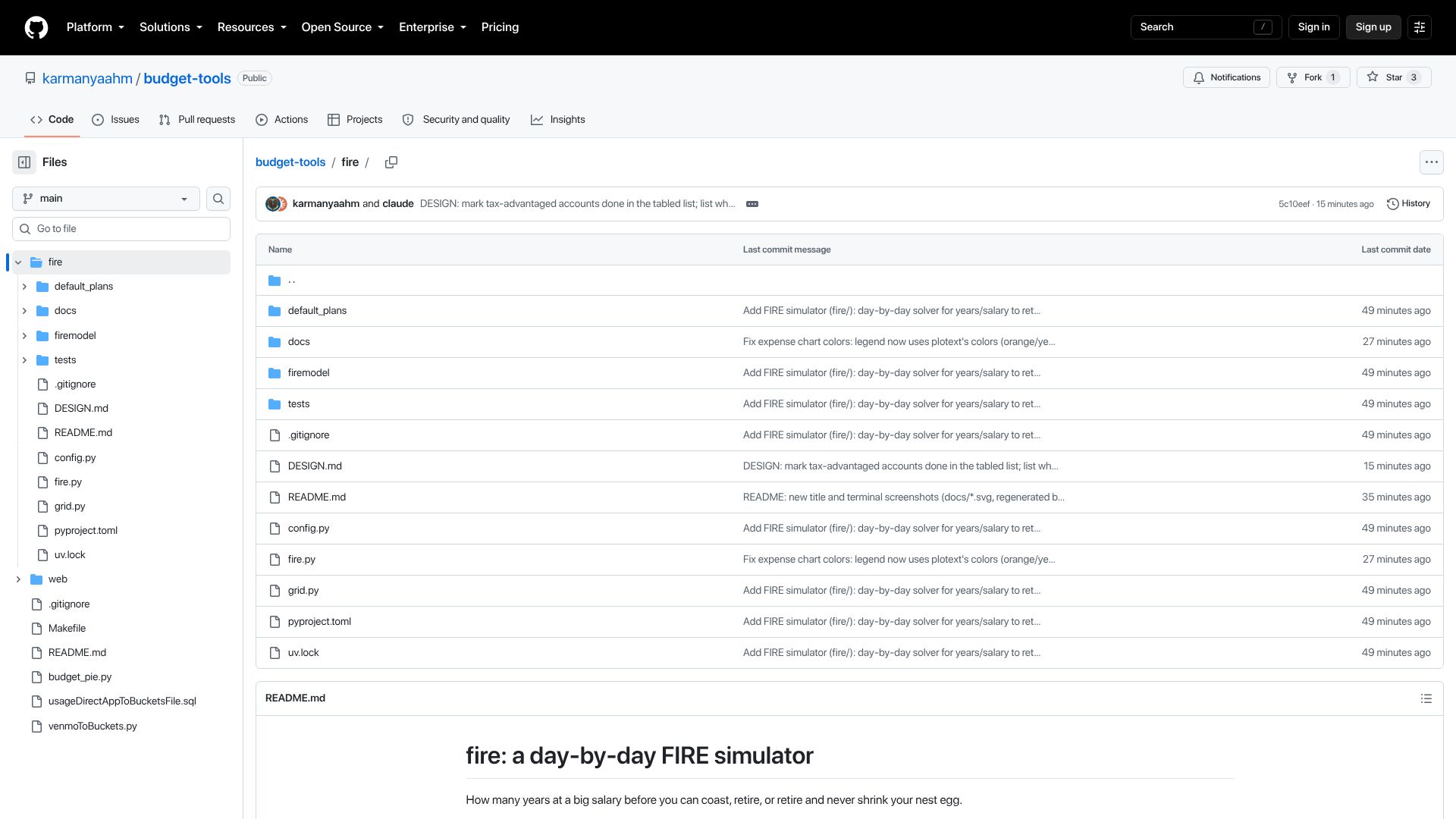1456x819 pixels.
Task: Open the Actions tab
Action: [x=282, y=120]
